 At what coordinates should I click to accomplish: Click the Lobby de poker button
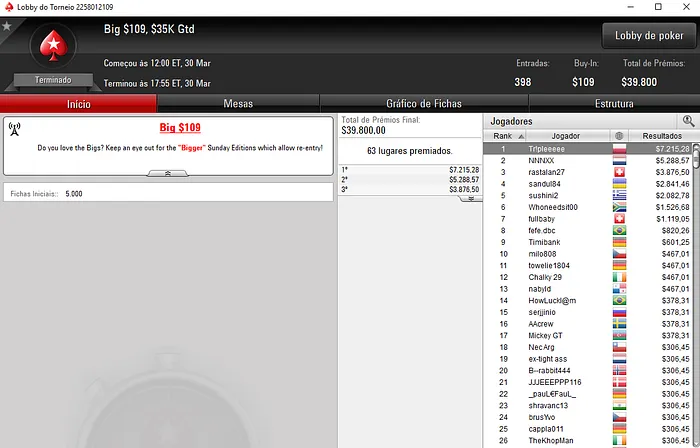pyautogui.click(x=649, y=36)
